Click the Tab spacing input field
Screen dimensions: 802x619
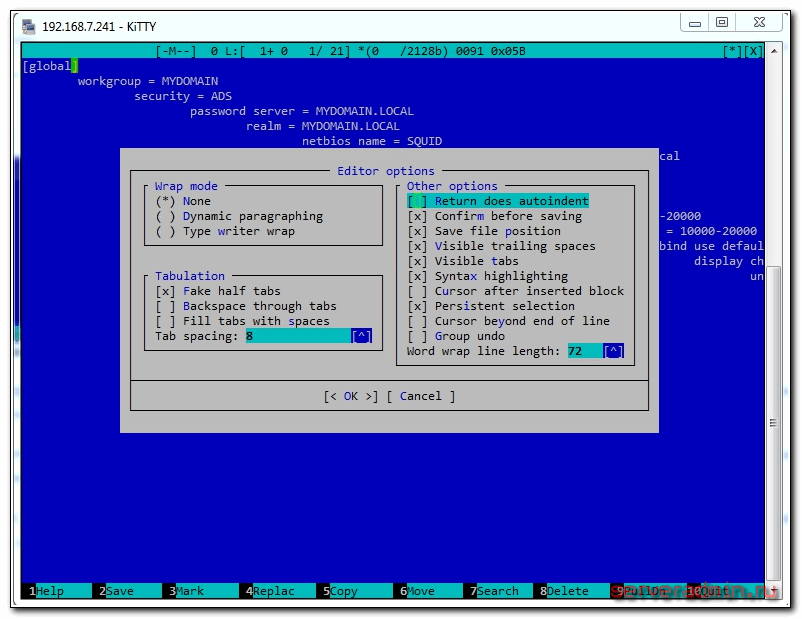[297, 336]
